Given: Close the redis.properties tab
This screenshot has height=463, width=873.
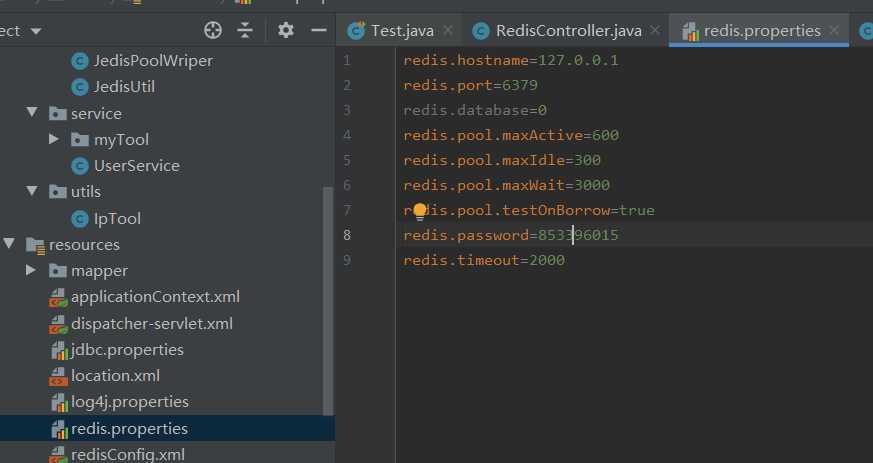Looking at the screenshot, I should (836, 31).
